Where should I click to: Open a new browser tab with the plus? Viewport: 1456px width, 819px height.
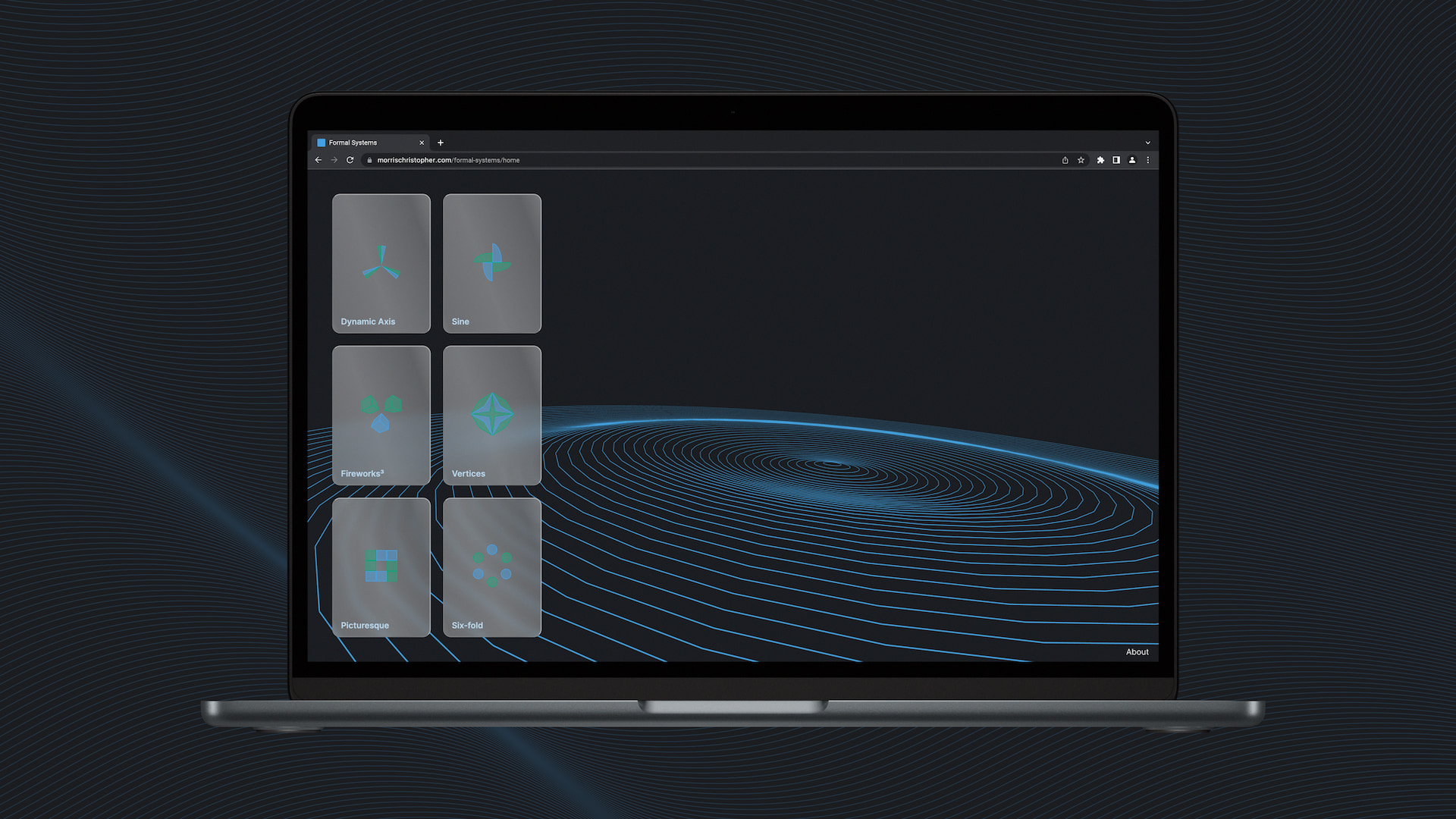pos(441,142)
